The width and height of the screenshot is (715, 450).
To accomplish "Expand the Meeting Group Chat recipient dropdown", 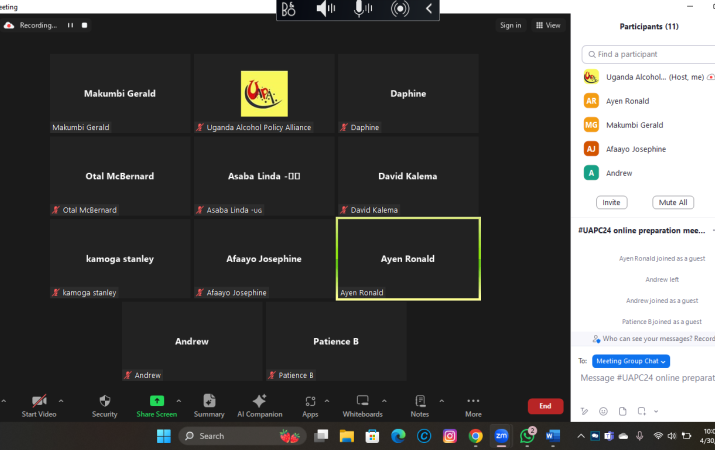I will pos(631,361).
